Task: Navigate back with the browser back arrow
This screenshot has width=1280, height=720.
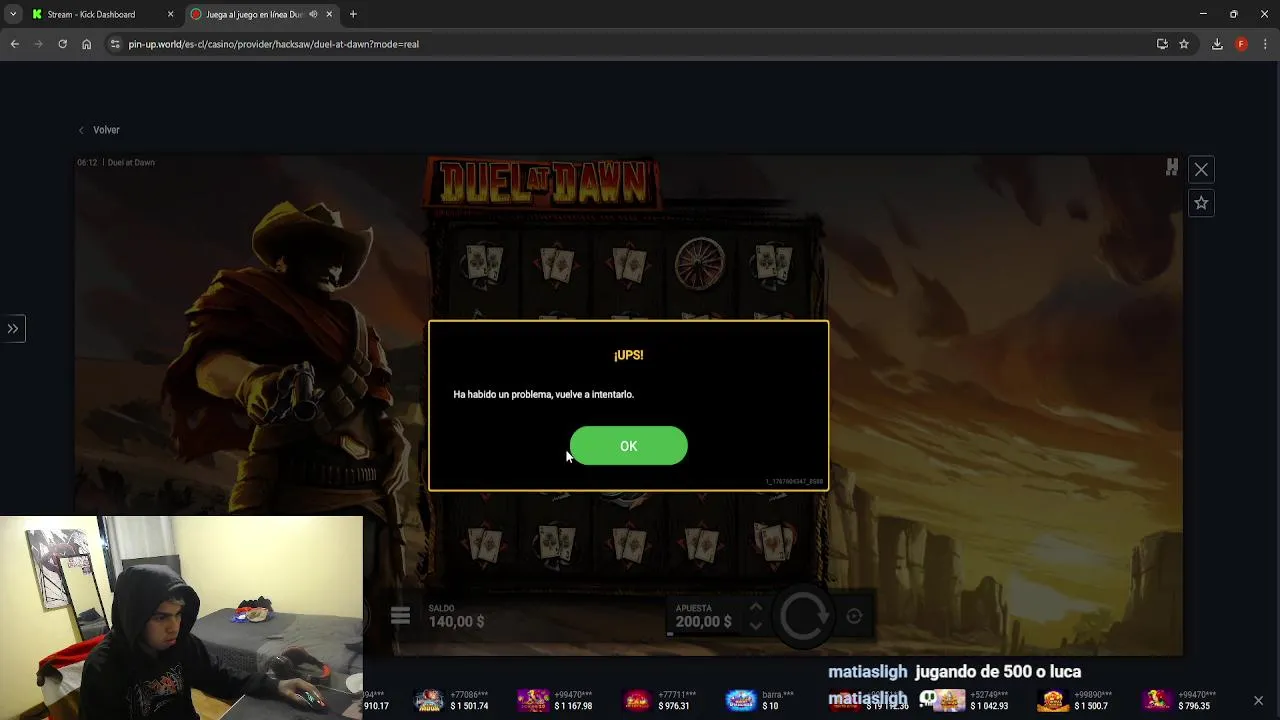Action: click(14, 44)
